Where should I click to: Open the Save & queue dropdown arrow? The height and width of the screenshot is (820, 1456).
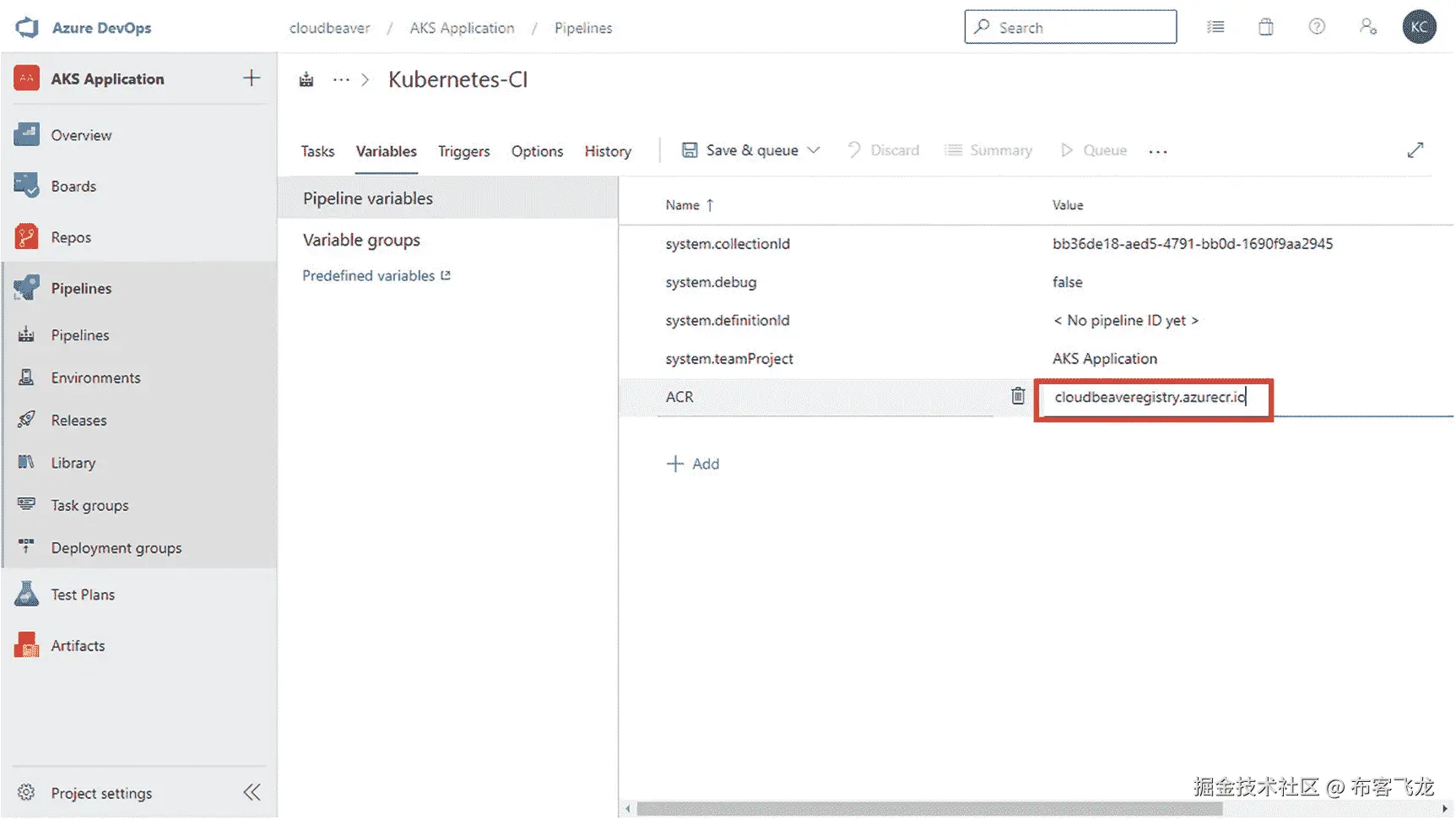814,150
